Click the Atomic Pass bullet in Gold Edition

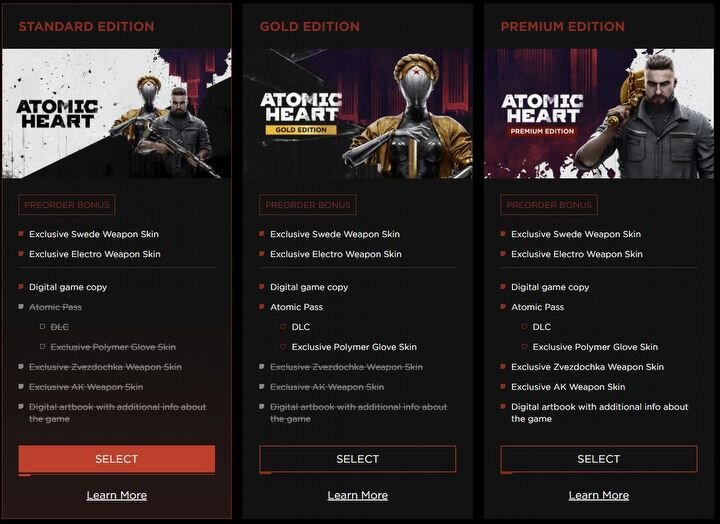pos(297,307)
